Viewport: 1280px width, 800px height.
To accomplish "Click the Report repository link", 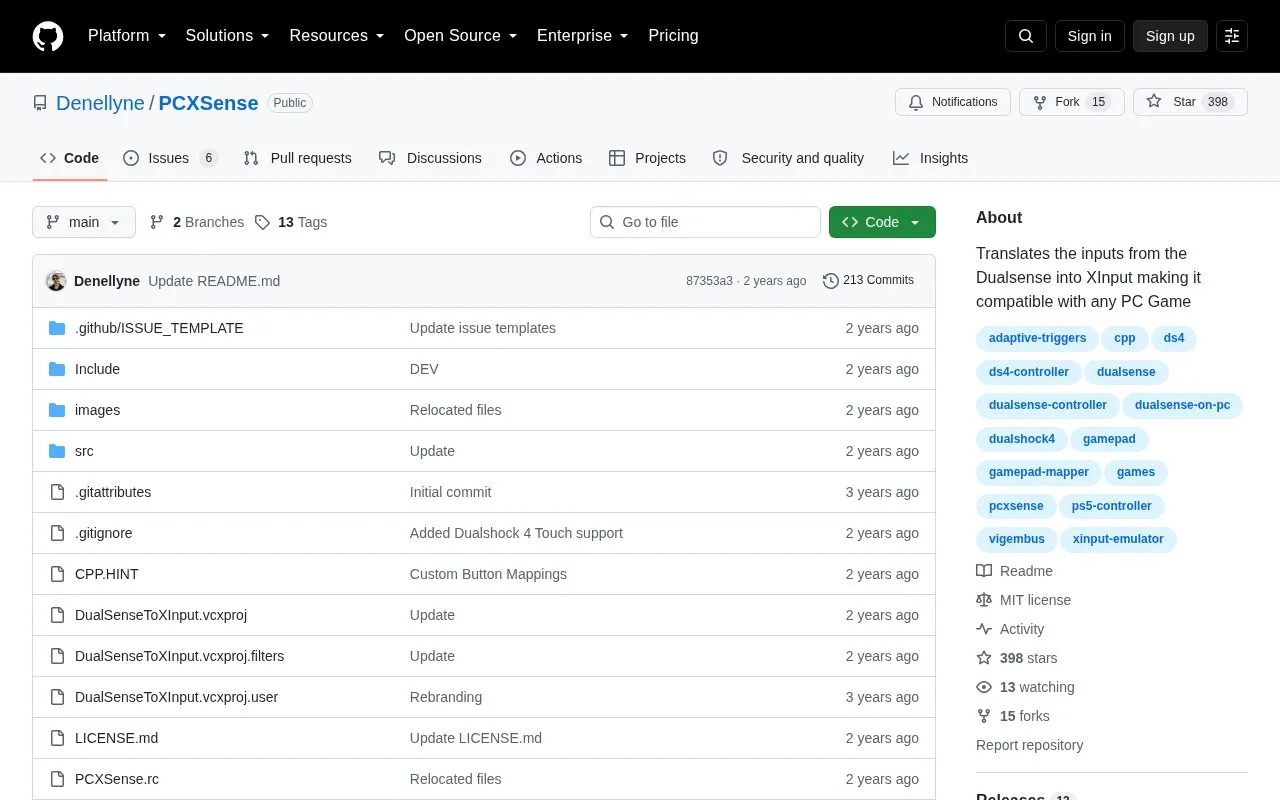I will 1029,745.
